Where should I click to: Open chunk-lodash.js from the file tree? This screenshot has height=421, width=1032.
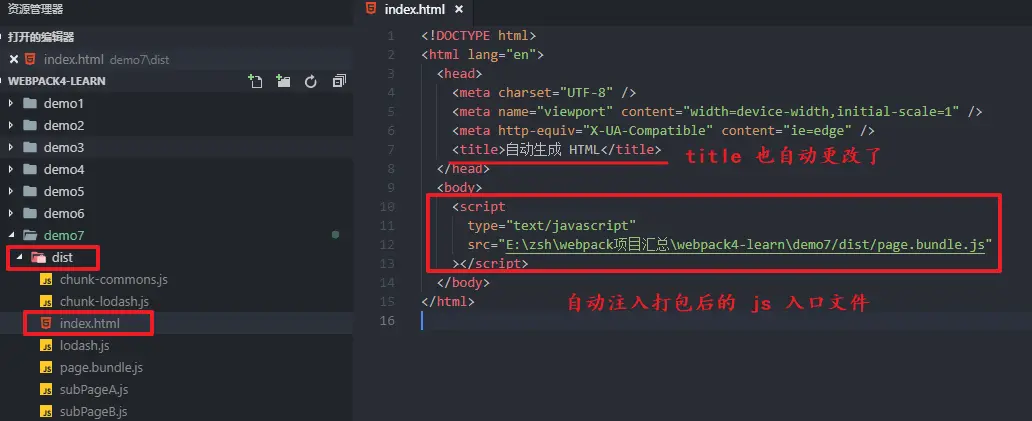tap(104, 301)
